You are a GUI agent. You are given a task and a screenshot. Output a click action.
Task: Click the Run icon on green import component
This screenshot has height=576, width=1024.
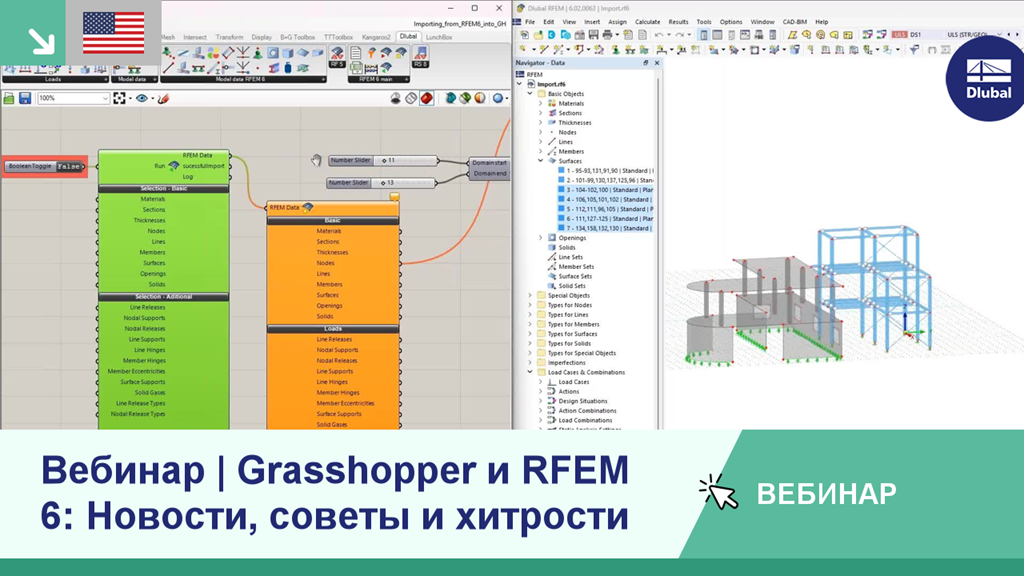174,166
